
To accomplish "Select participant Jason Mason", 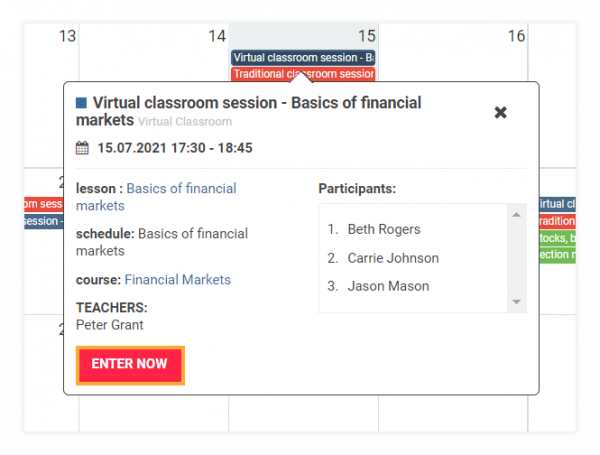I will point(388,286).
